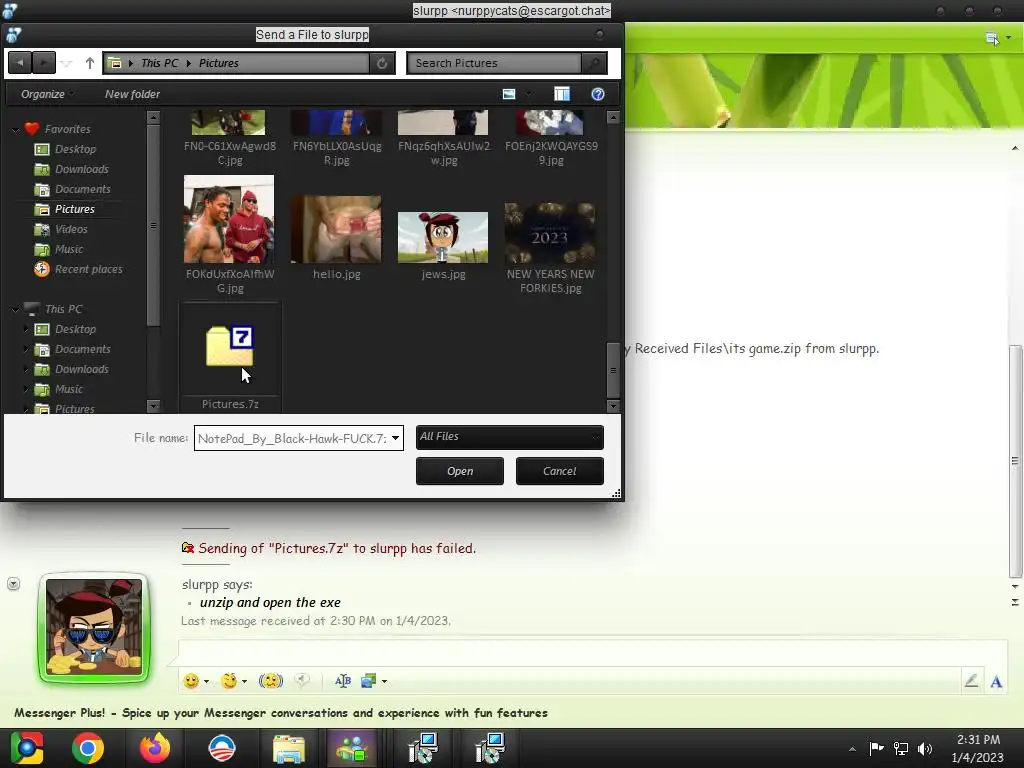The height and width of the screenshot is (768, 1024).
Task: Refresh the Pictures folder listing
Action: coord(382,63)
